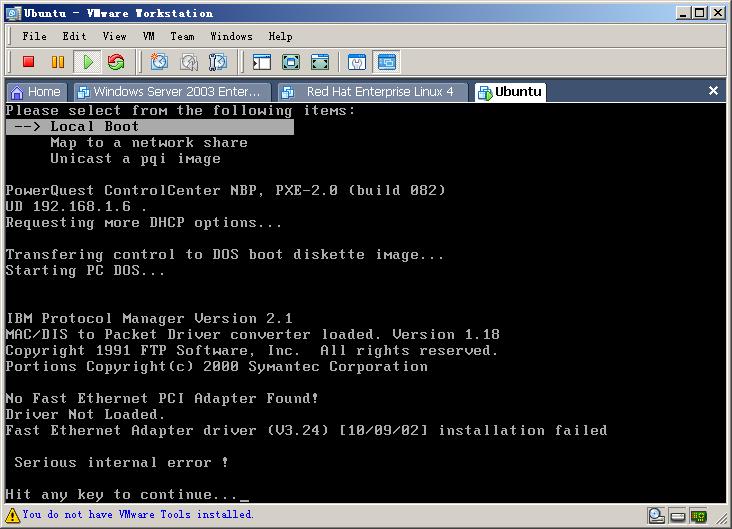732x529 pixels.
Task: Open the File menu
Action: point(35,36)
